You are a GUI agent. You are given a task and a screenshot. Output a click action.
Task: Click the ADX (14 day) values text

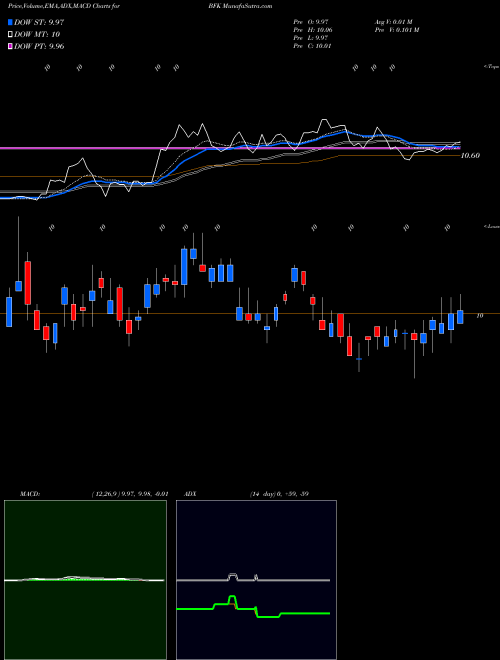point(279,494)
